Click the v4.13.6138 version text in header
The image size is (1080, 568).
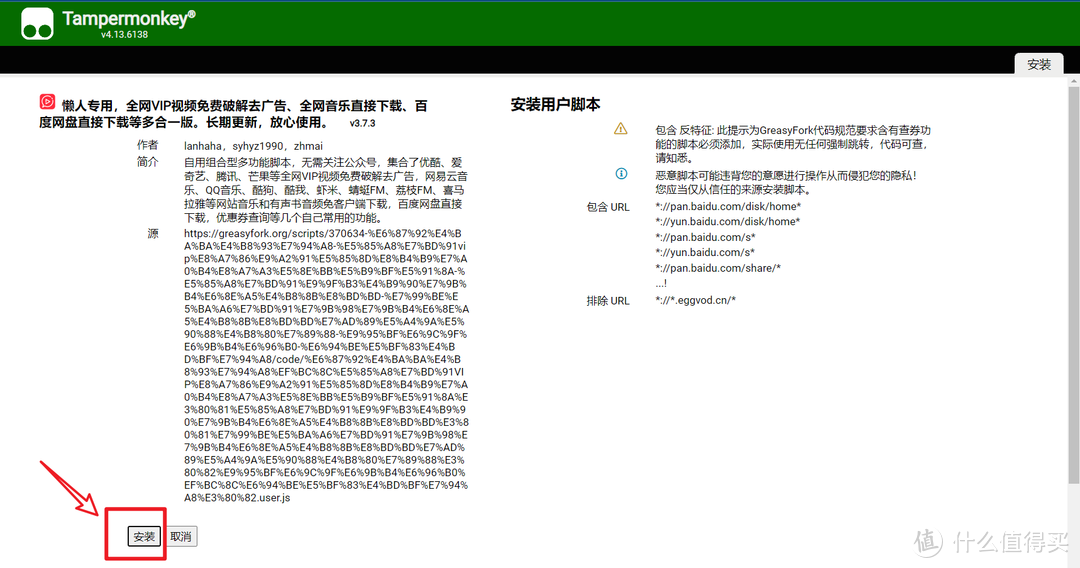pos(125,34)
